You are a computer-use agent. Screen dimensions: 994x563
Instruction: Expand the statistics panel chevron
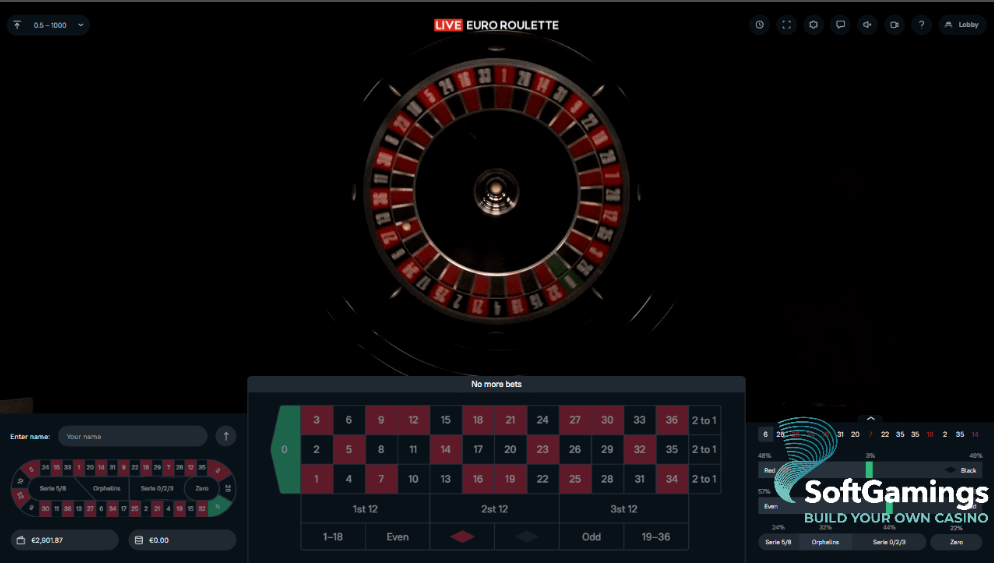pos(870,418)
